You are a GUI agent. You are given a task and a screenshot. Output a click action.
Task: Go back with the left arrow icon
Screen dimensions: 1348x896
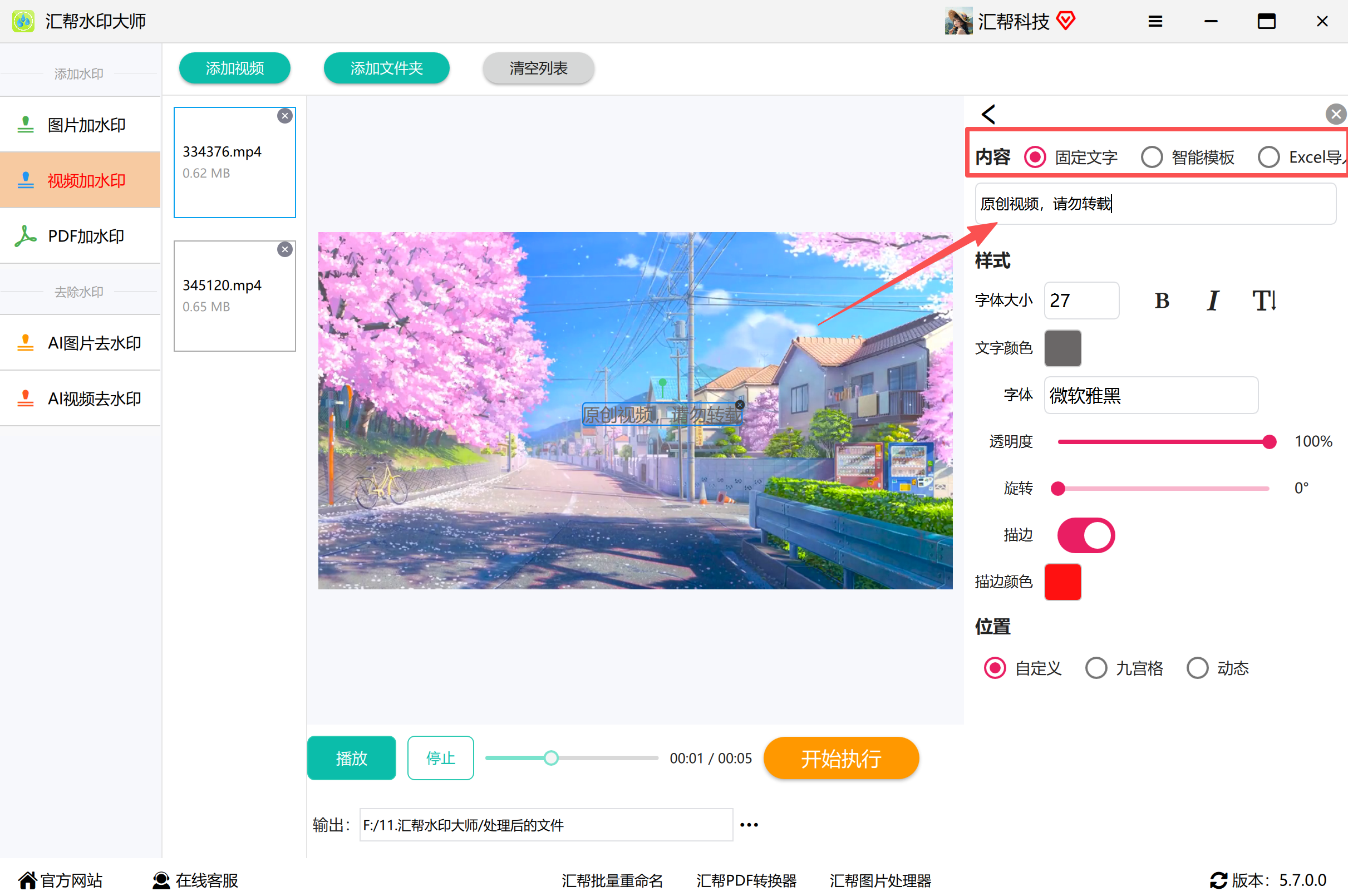point(988,114)
